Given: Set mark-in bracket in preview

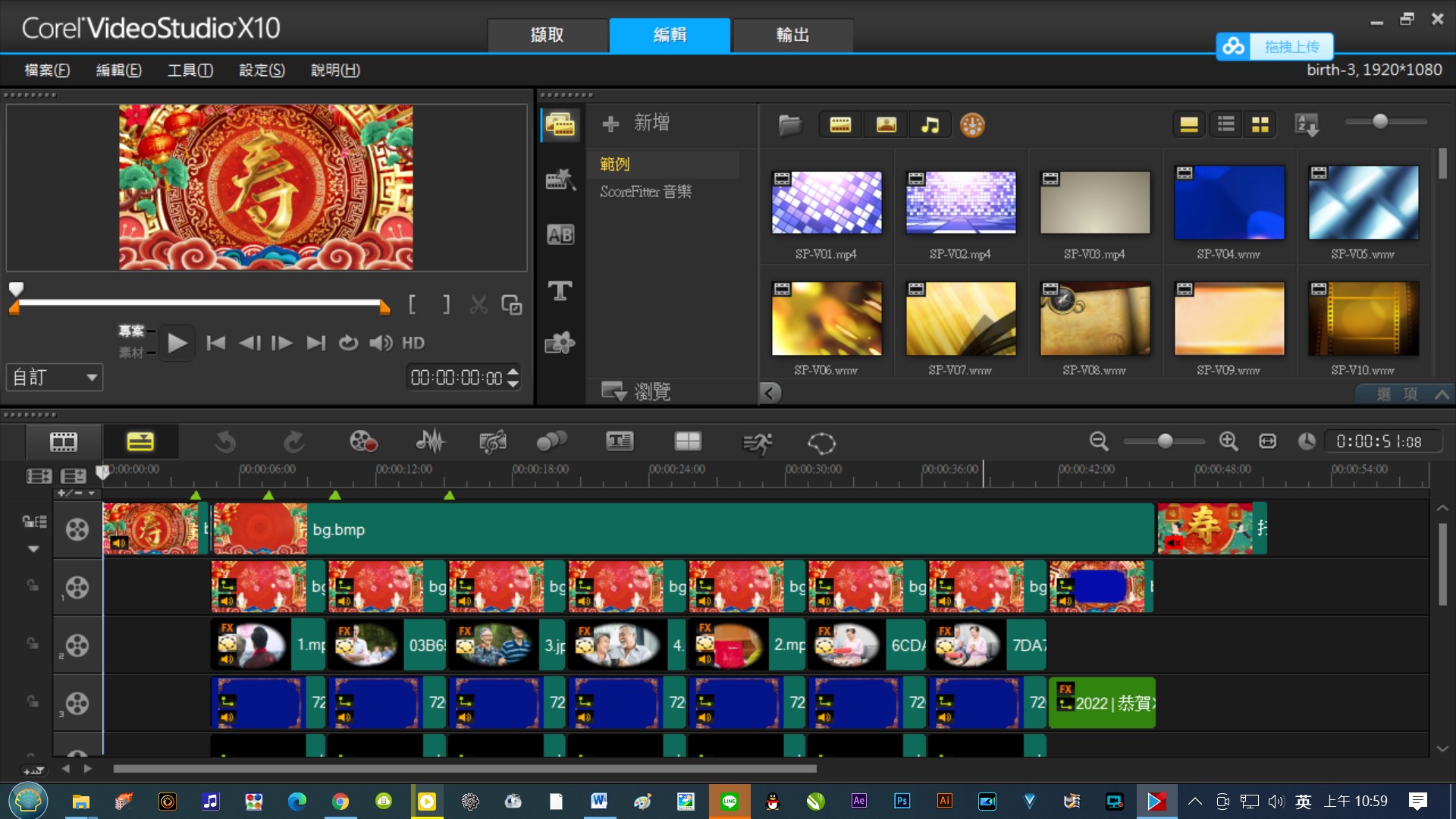Looking at the screenshot, I should pyautogui.click(x=412, y=305).
